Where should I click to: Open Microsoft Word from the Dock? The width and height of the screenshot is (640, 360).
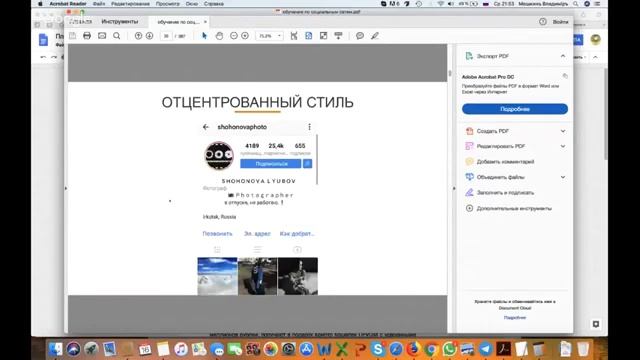click(324, 349)
